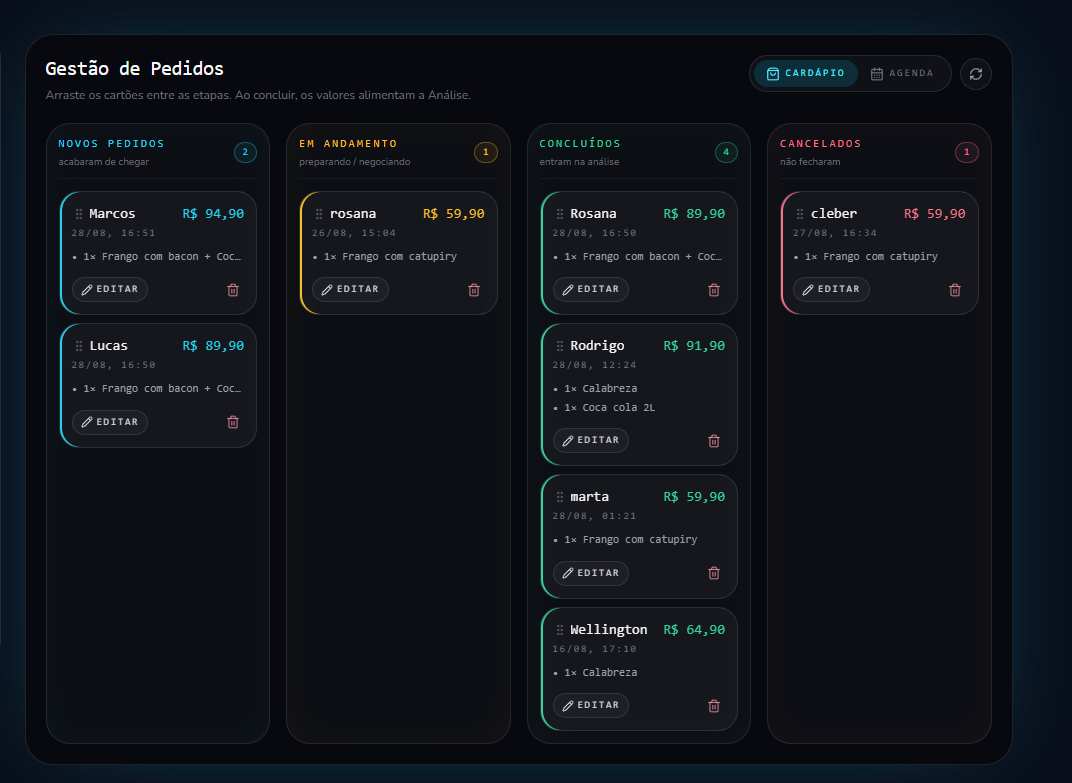Click the date 28/08, 12:24 on Rodrigo card
The height and width of the screenshot is (783, 1072).
(594, 365)
